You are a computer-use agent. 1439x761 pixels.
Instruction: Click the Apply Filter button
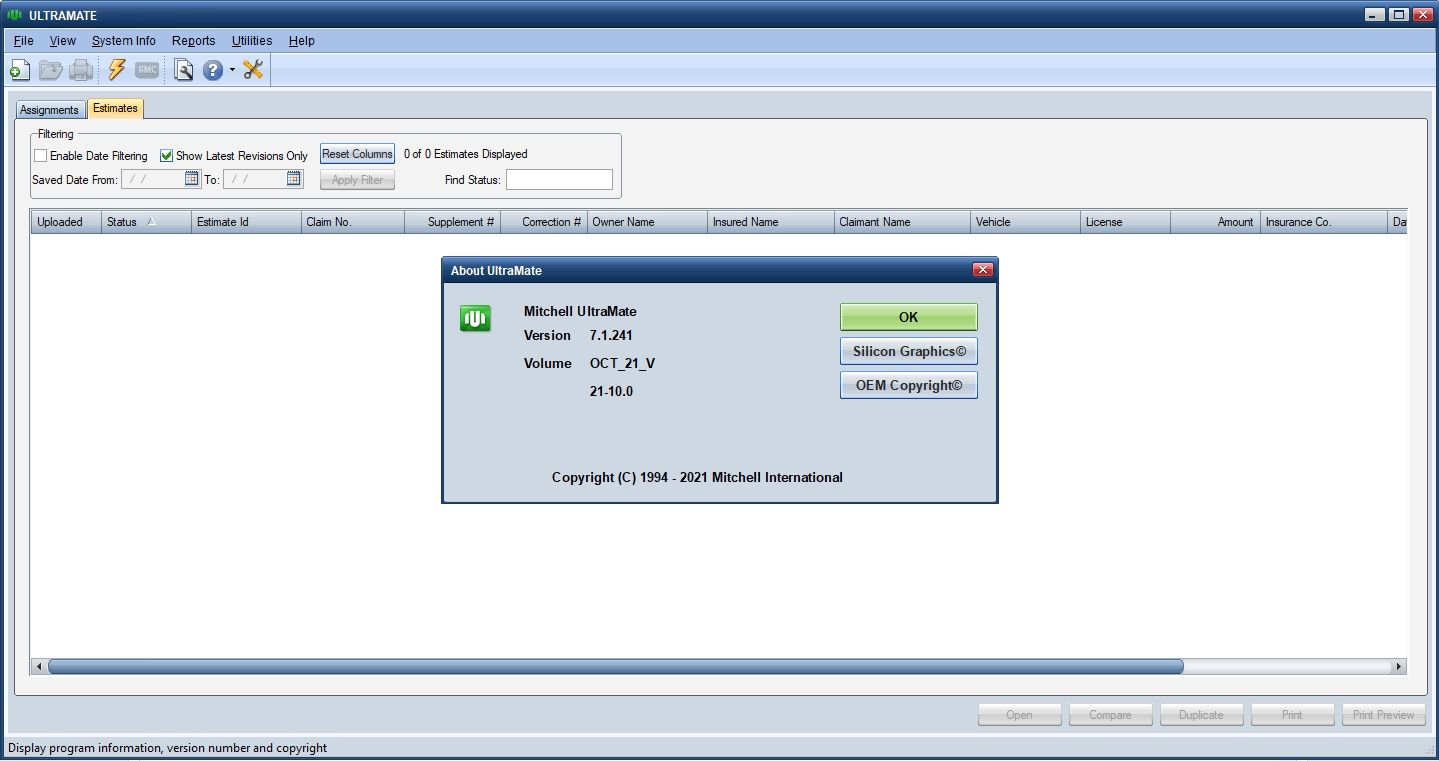point(357,180)
